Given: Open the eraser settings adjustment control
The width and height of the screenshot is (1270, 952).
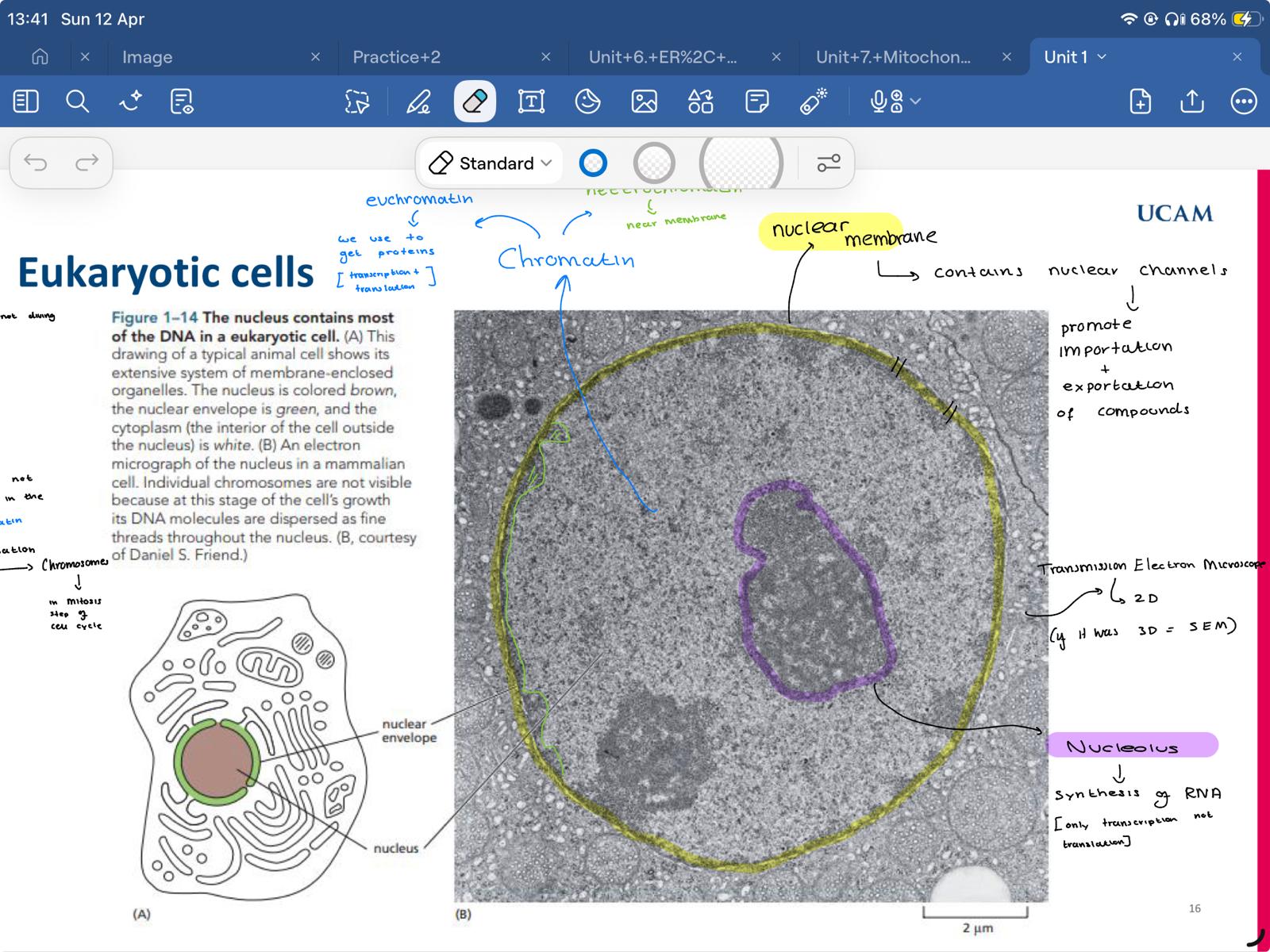Looking at the screenshot, I should click(829, 163).
